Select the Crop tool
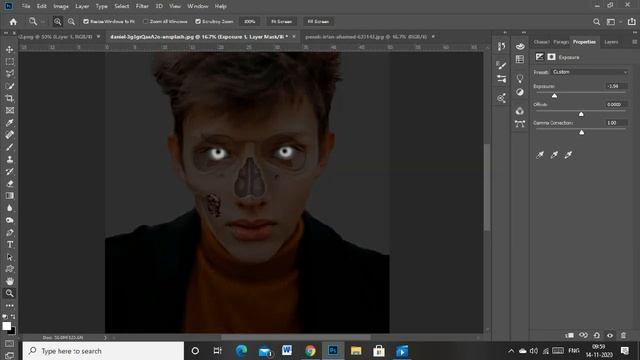The height and width of the screenshot is (360, 640). (9, 98)
